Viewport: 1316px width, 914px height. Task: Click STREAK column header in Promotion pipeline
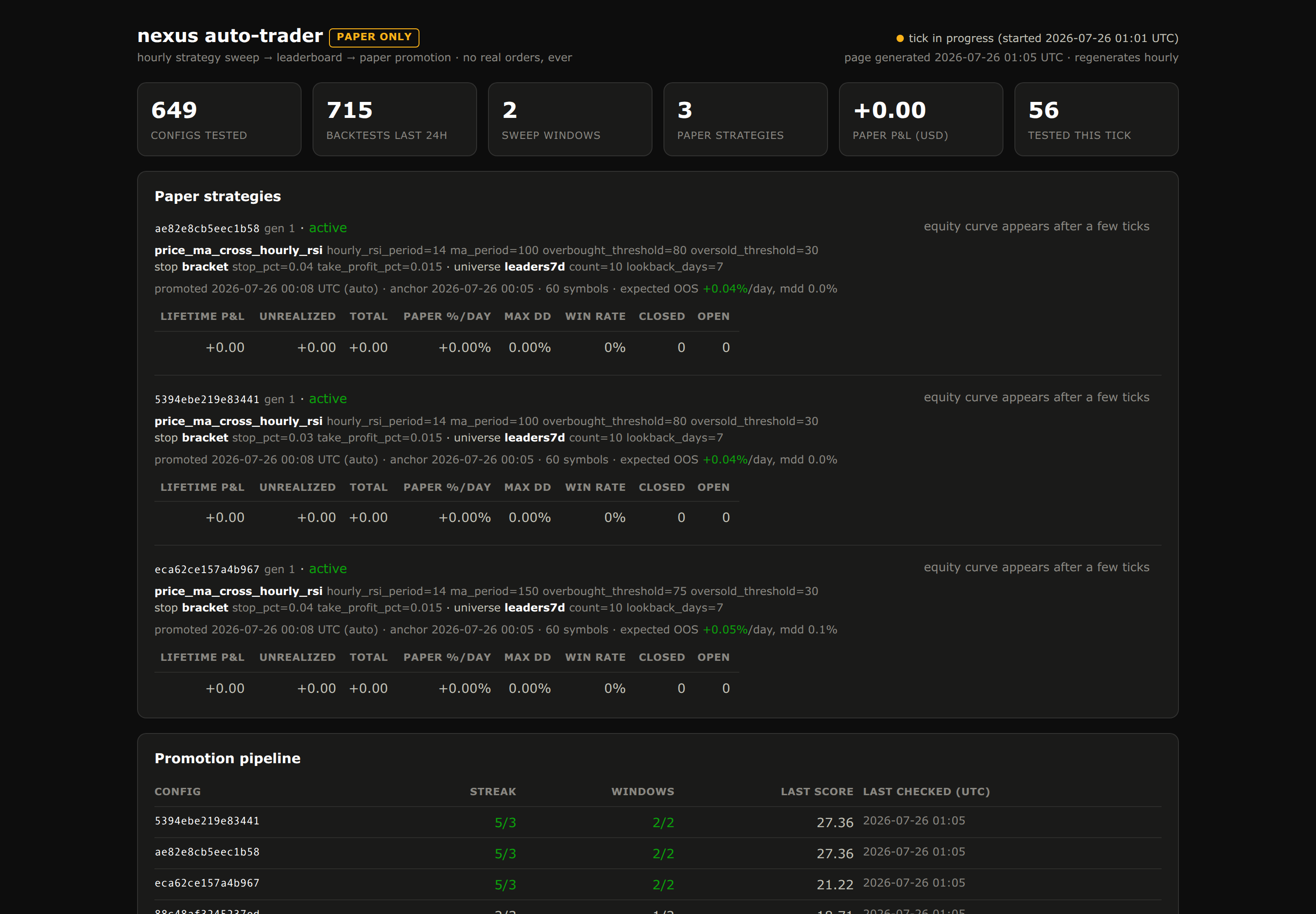tap(493, 792)
